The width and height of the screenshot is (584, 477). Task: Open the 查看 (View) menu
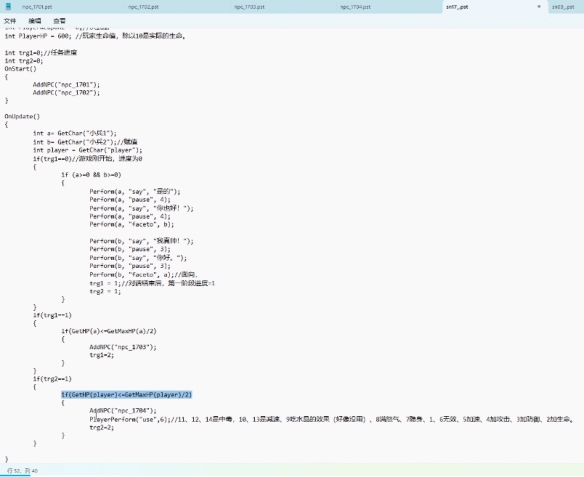[60, 21]
